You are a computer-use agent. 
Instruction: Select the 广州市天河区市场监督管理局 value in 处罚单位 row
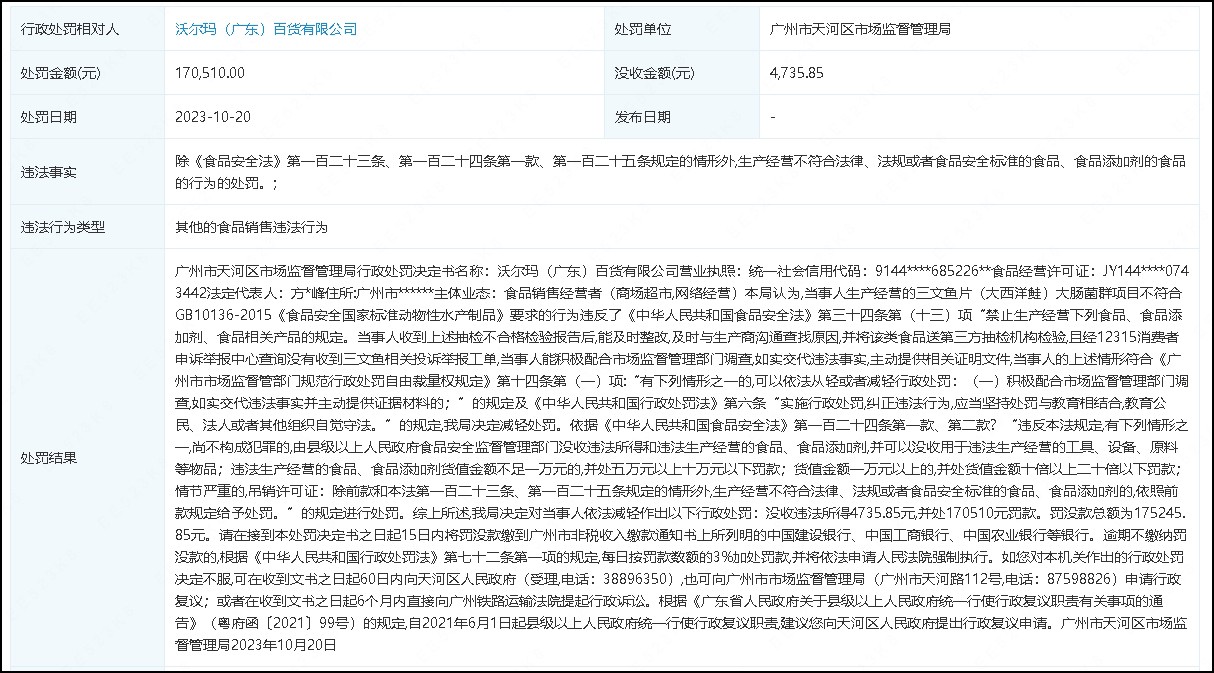point(860,29)
